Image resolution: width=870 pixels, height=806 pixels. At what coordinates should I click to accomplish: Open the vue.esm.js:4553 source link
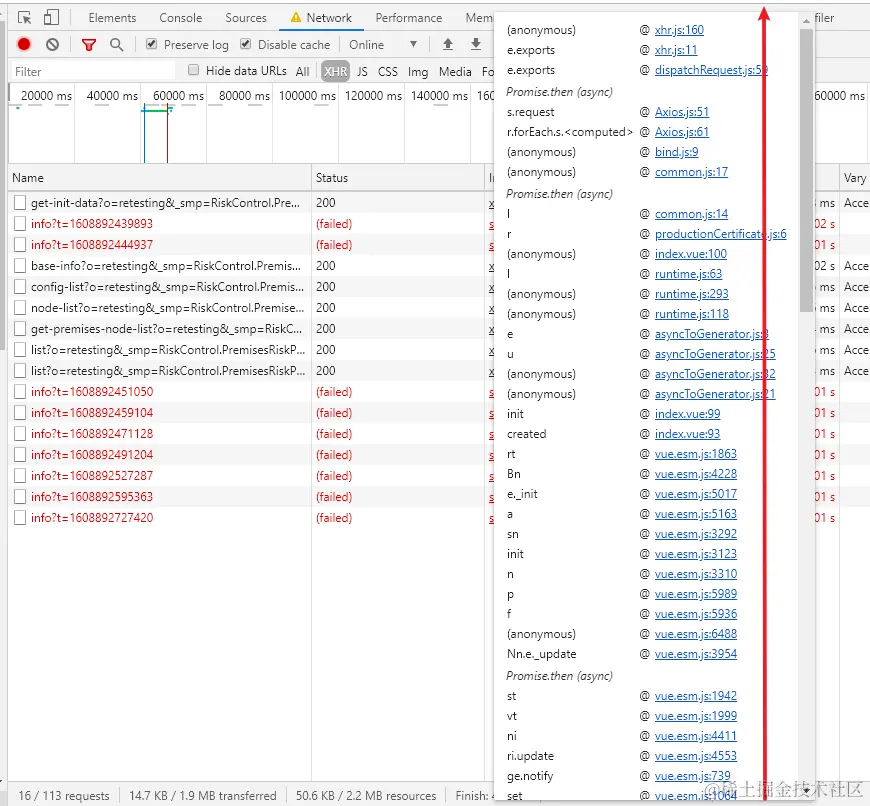click(696, 756)
